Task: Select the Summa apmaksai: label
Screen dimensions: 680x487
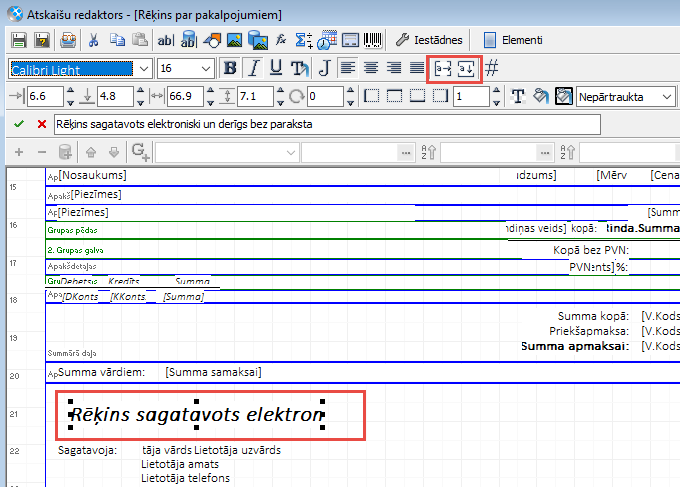Action: 575,346
